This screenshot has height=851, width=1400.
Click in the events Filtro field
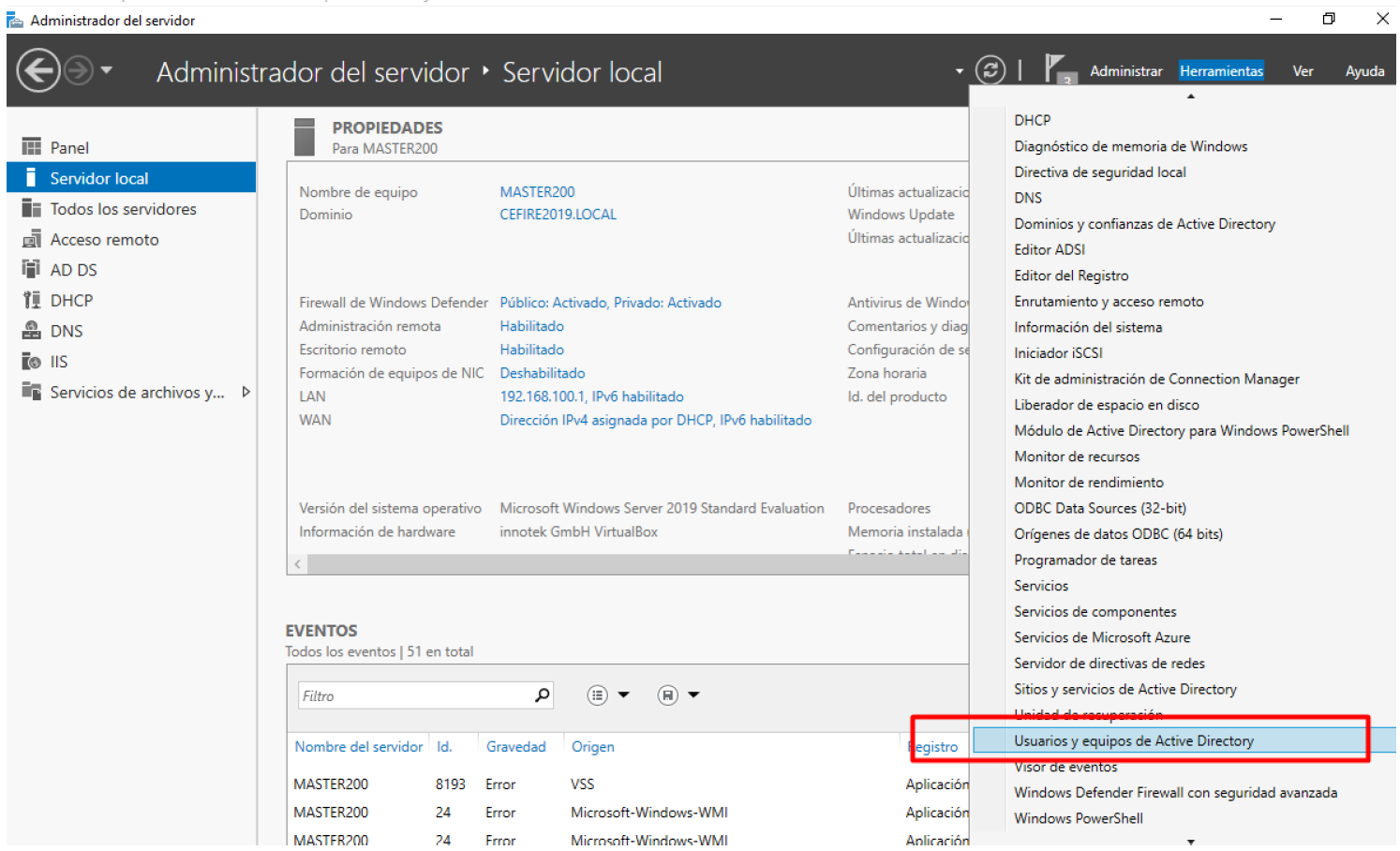pyautogui.click(x=412, y=695)
